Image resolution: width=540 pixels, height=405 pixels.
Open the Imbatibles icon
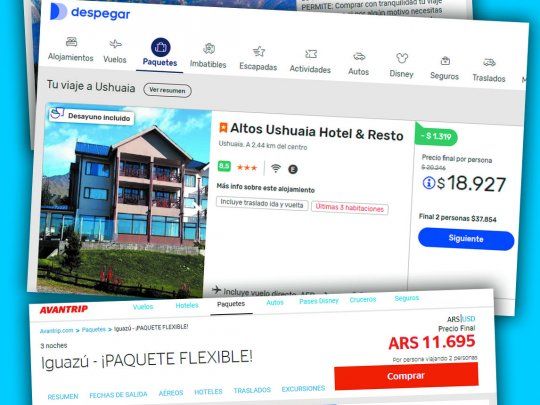(209, 49)
